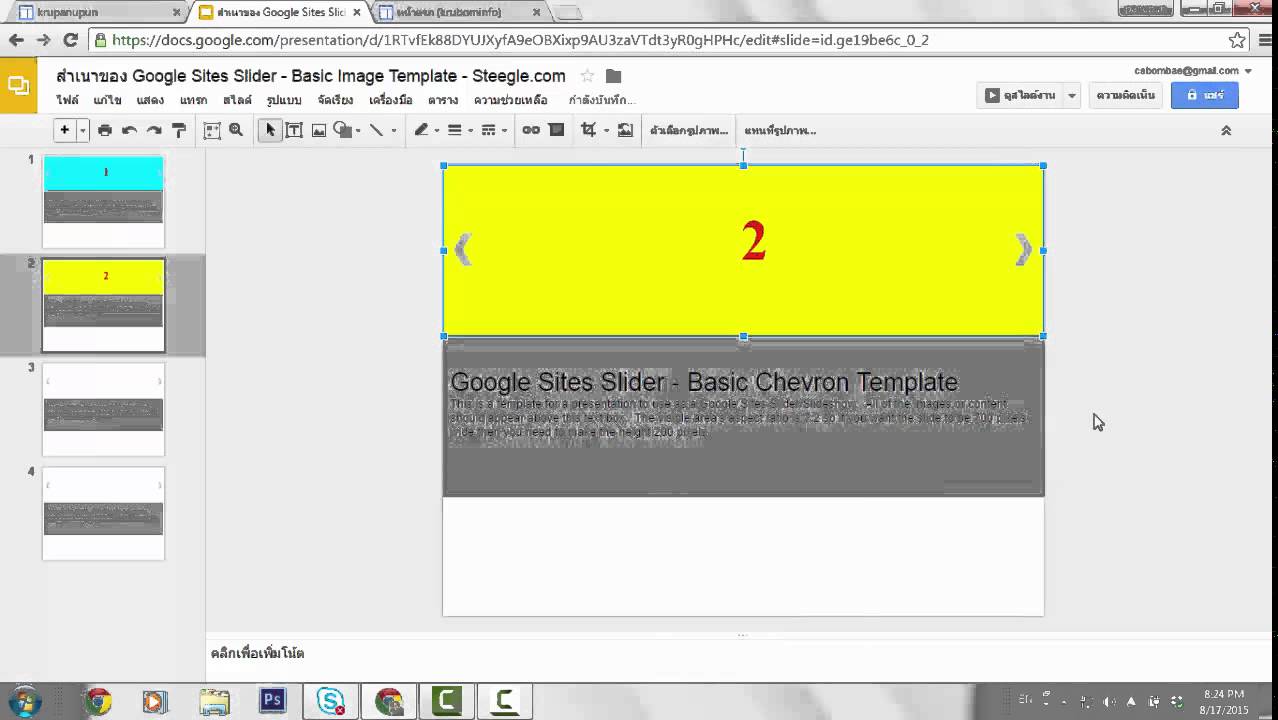Move presentation using the folder icon

point(613,76)
